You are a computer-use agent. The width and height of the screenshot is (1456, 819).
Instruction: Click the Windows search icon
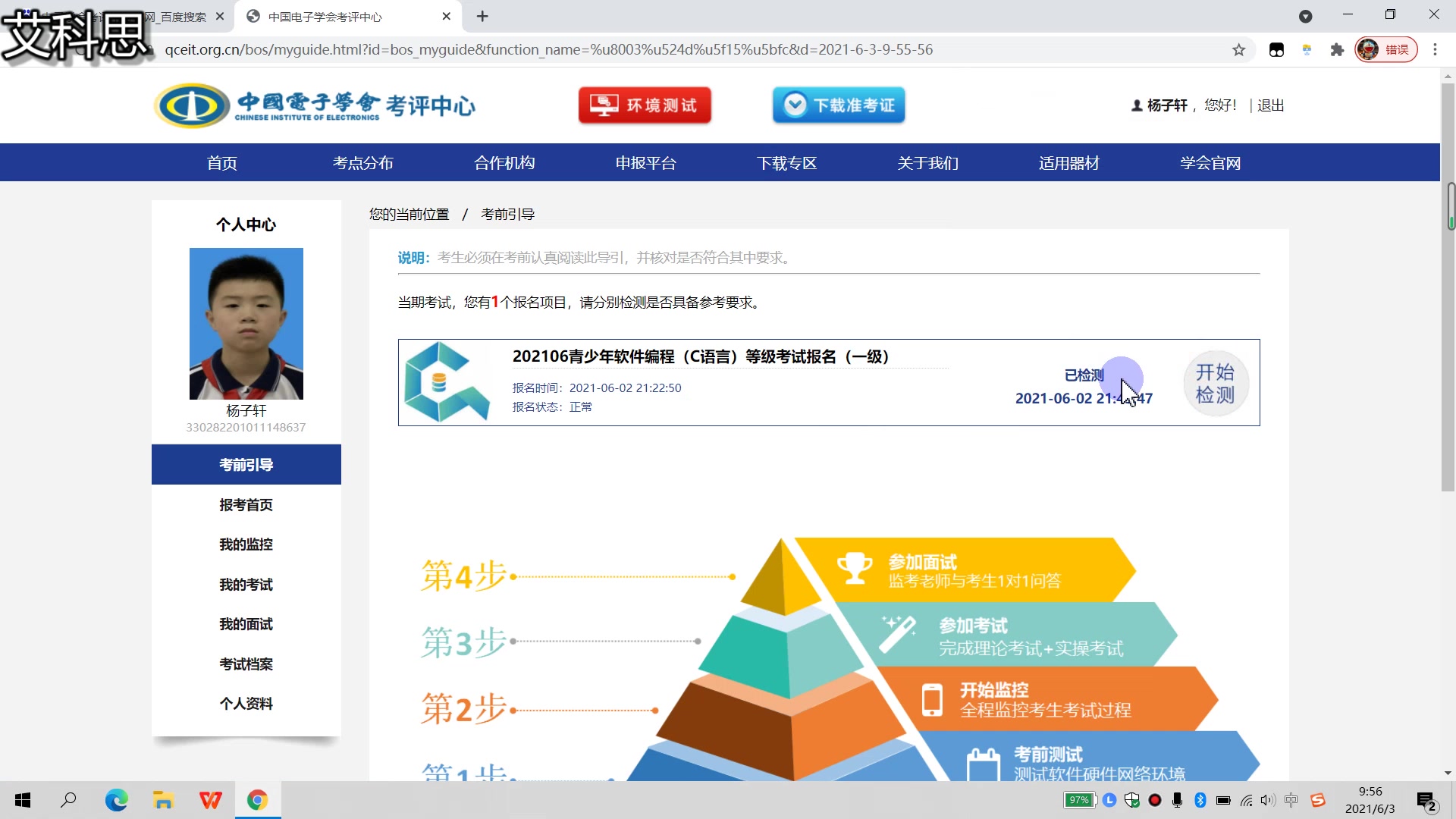68,800
